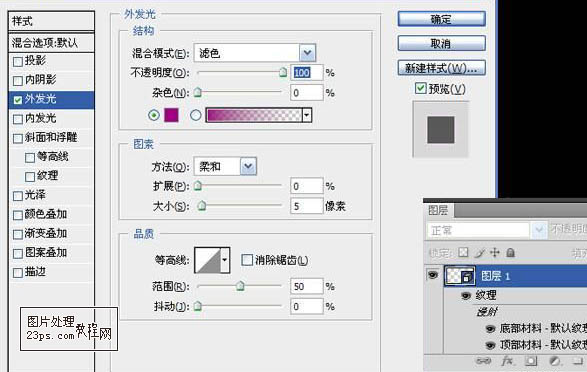Click the 不透明度 opacity slider handle

click(x=283, y=72)
